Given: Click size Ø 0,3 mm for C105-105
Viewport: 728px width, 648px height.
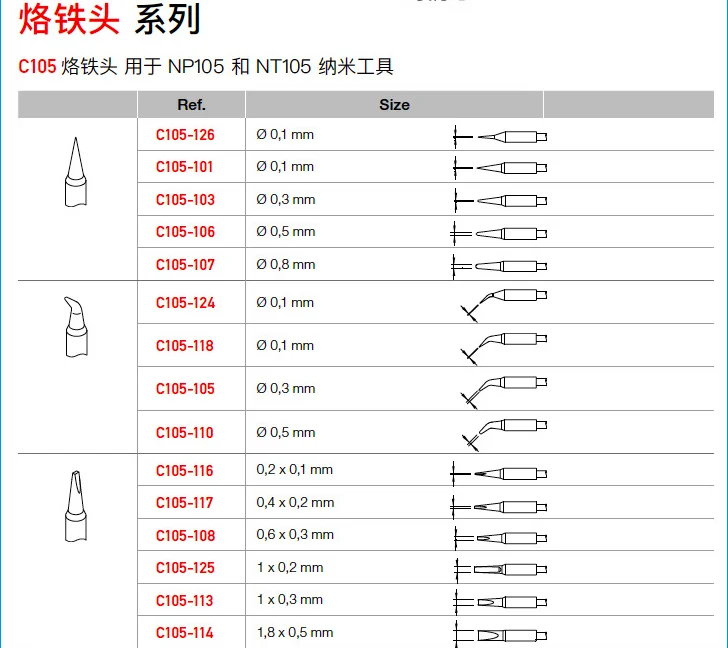Looking at the screenshot, I should point(286,389).
